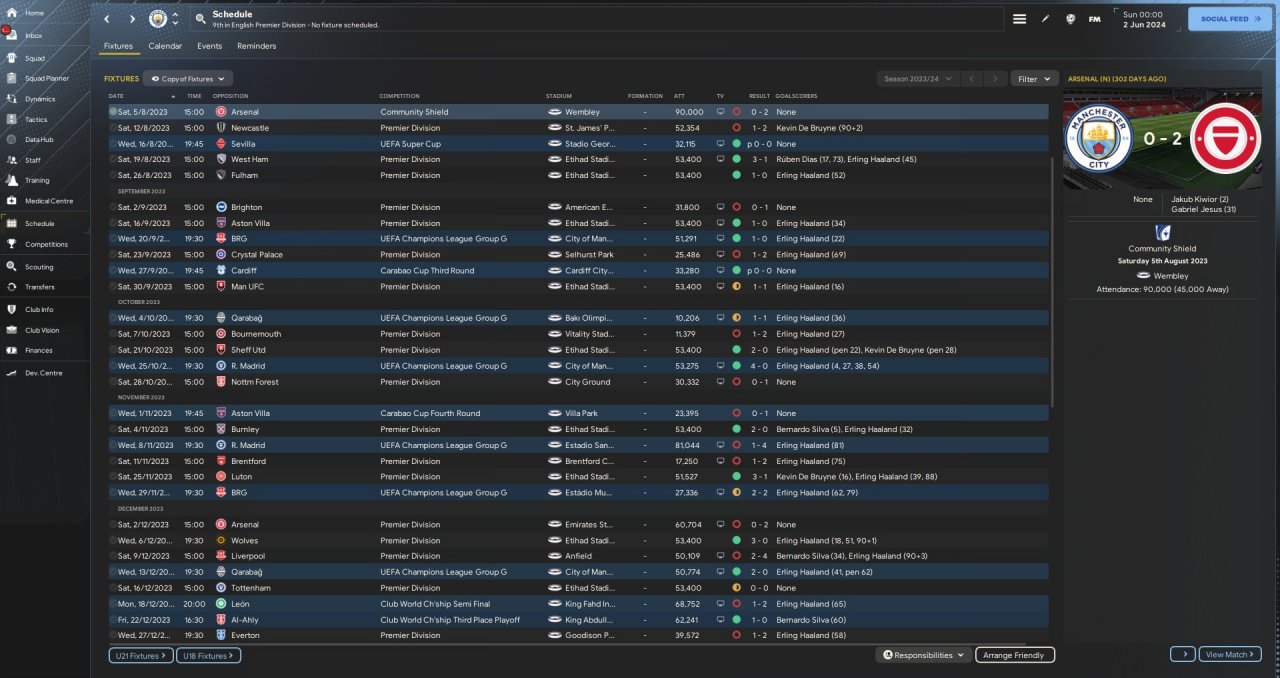This screenshot has height=678, width=1280.
Task: Expand the Copy of Fixtures view dropdown
Action: [188, 78]
